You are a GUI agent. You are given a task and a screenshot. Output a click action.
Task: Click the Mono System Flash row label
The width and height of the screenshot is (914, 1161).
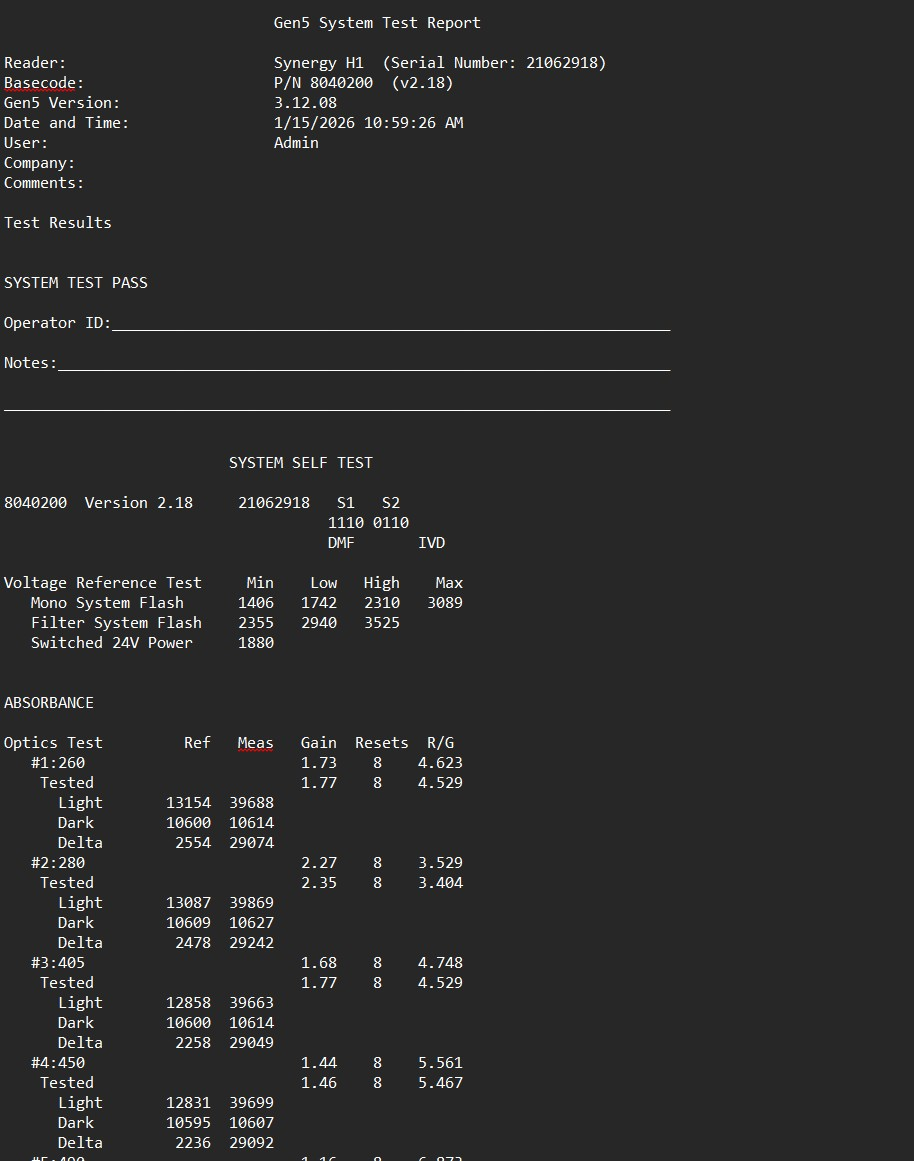coord(107,603)
